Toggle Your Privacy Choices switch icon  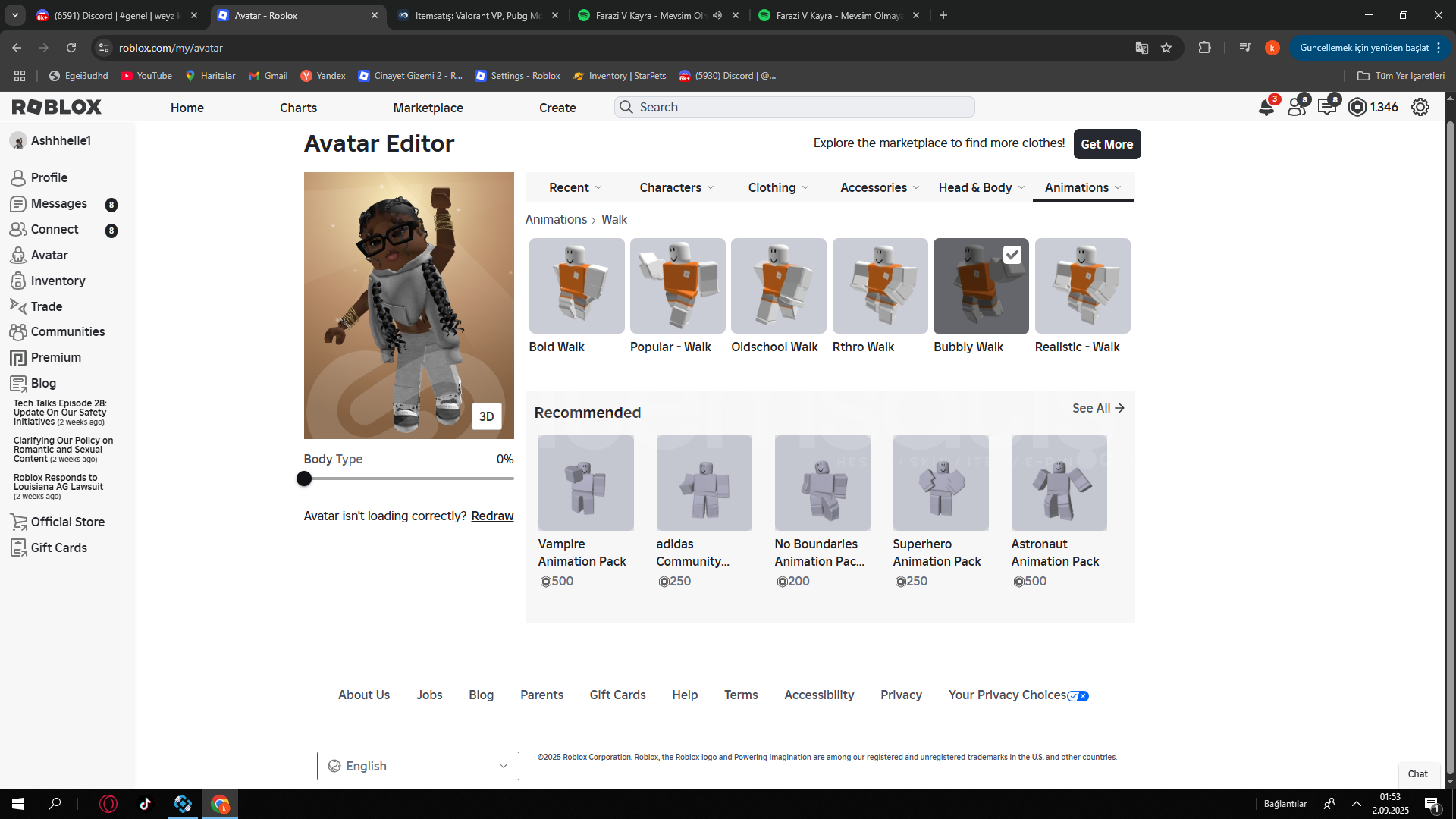pyautogui.click(x=1078, y=696)
